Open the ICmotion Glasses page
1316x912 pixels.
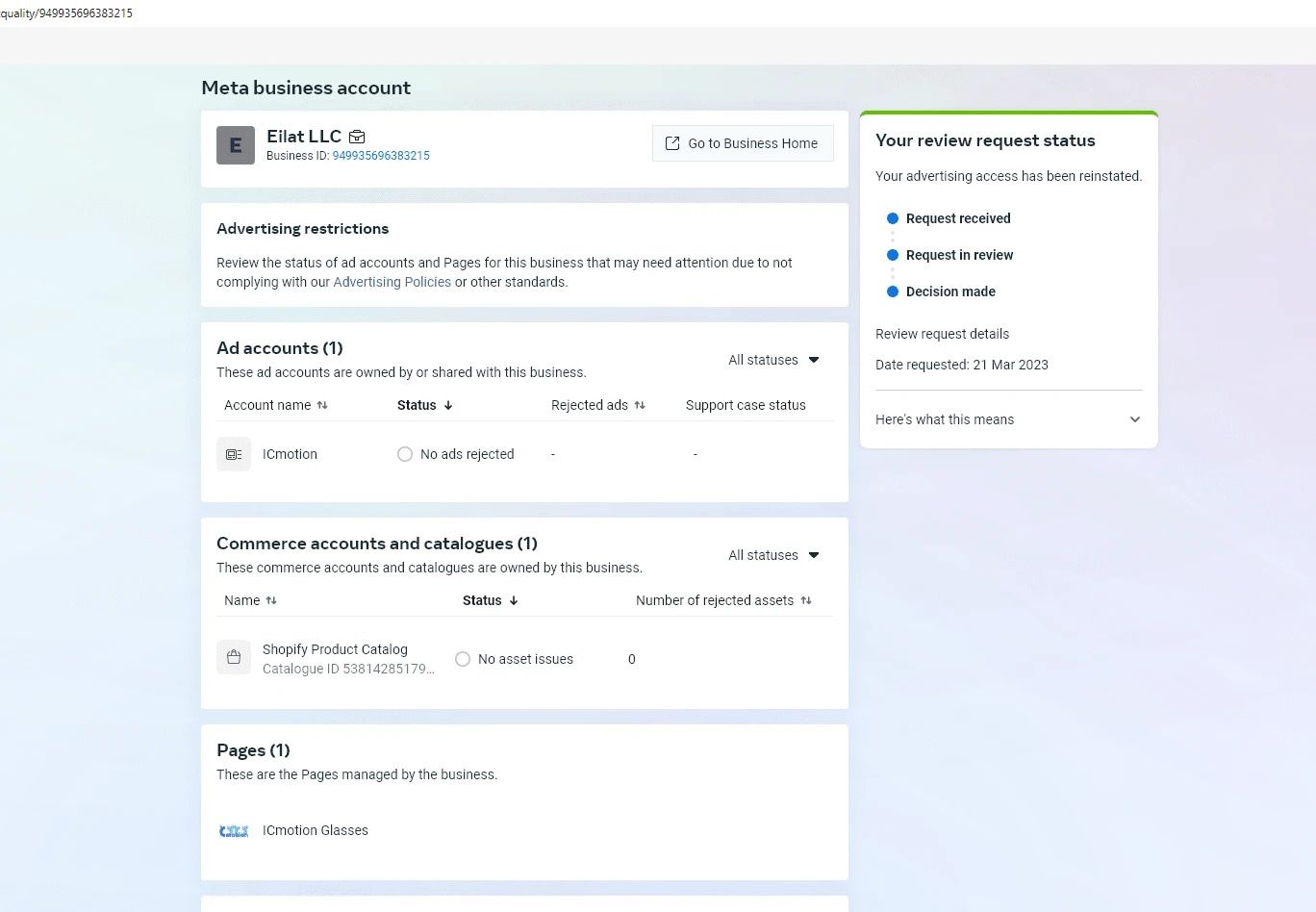click(x=316, y=830)
